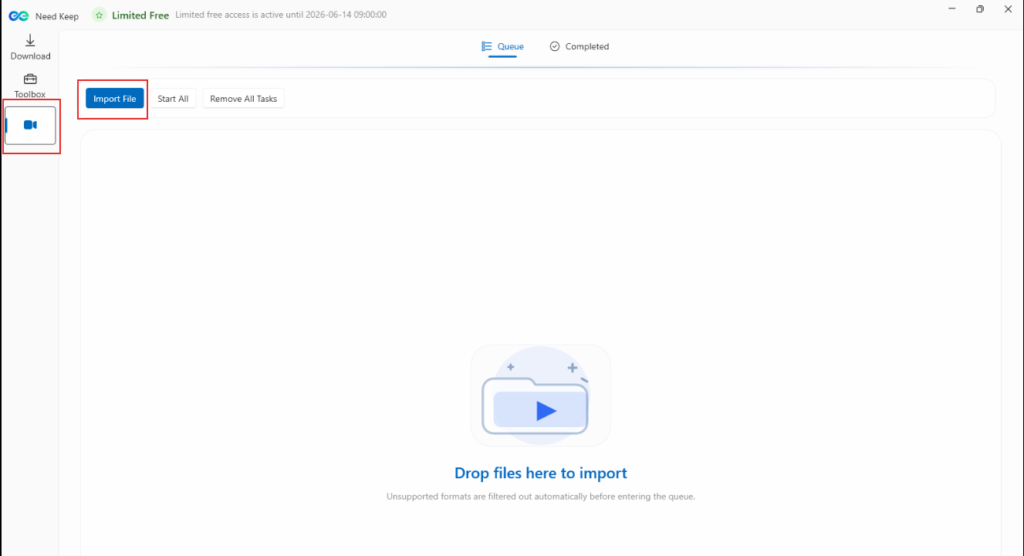This screenshot has height=556, width=1024.
Task: Open the Download section in sidebar
Action: [30, 48]
